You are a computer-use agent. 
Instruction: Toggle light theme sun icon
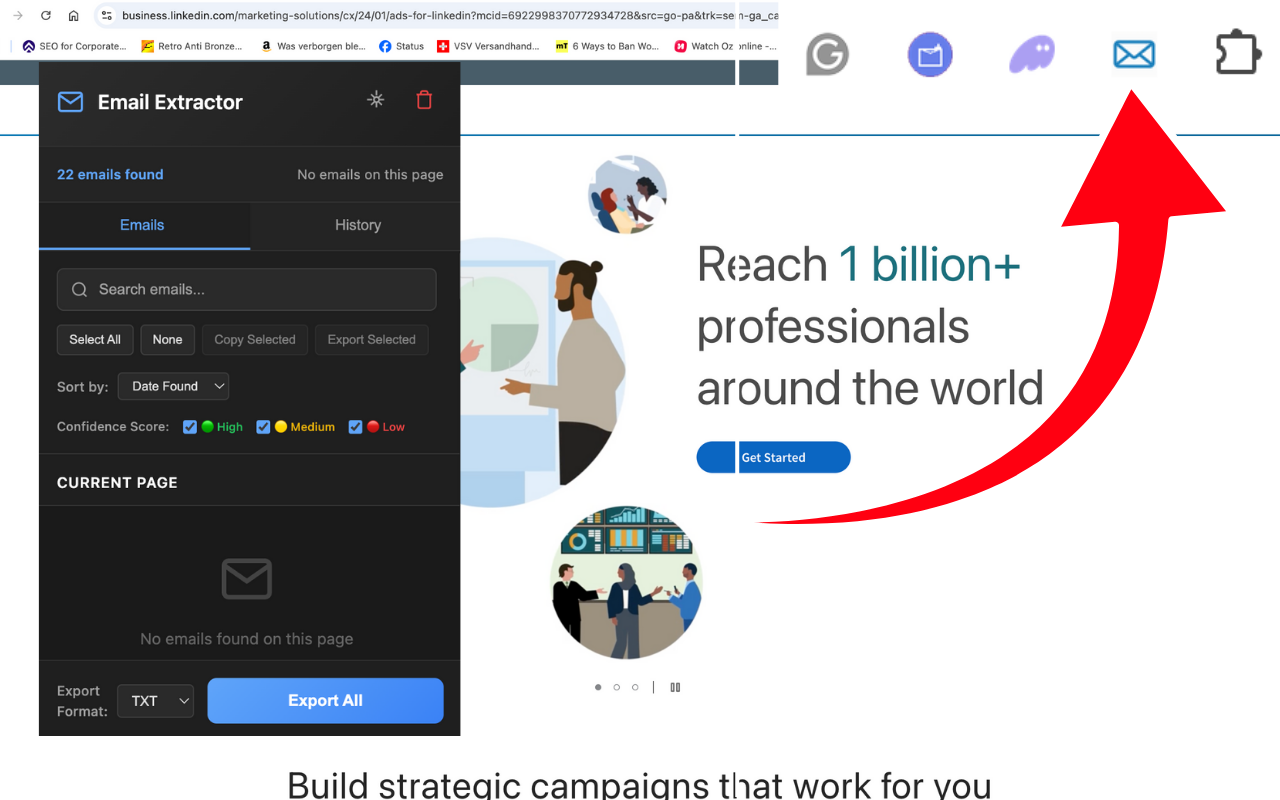point(376,99)
